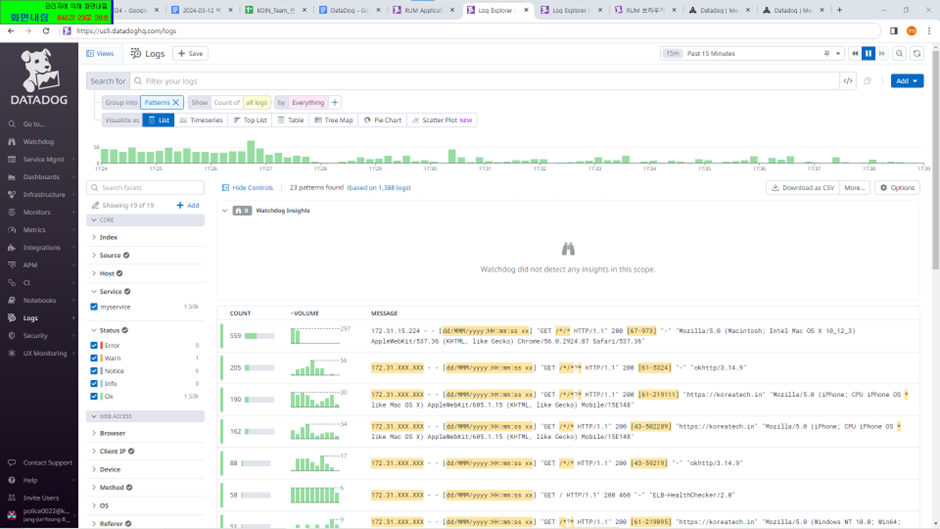Switch visualization to Tree Map
940x529 pixels.
pos(333,120)
